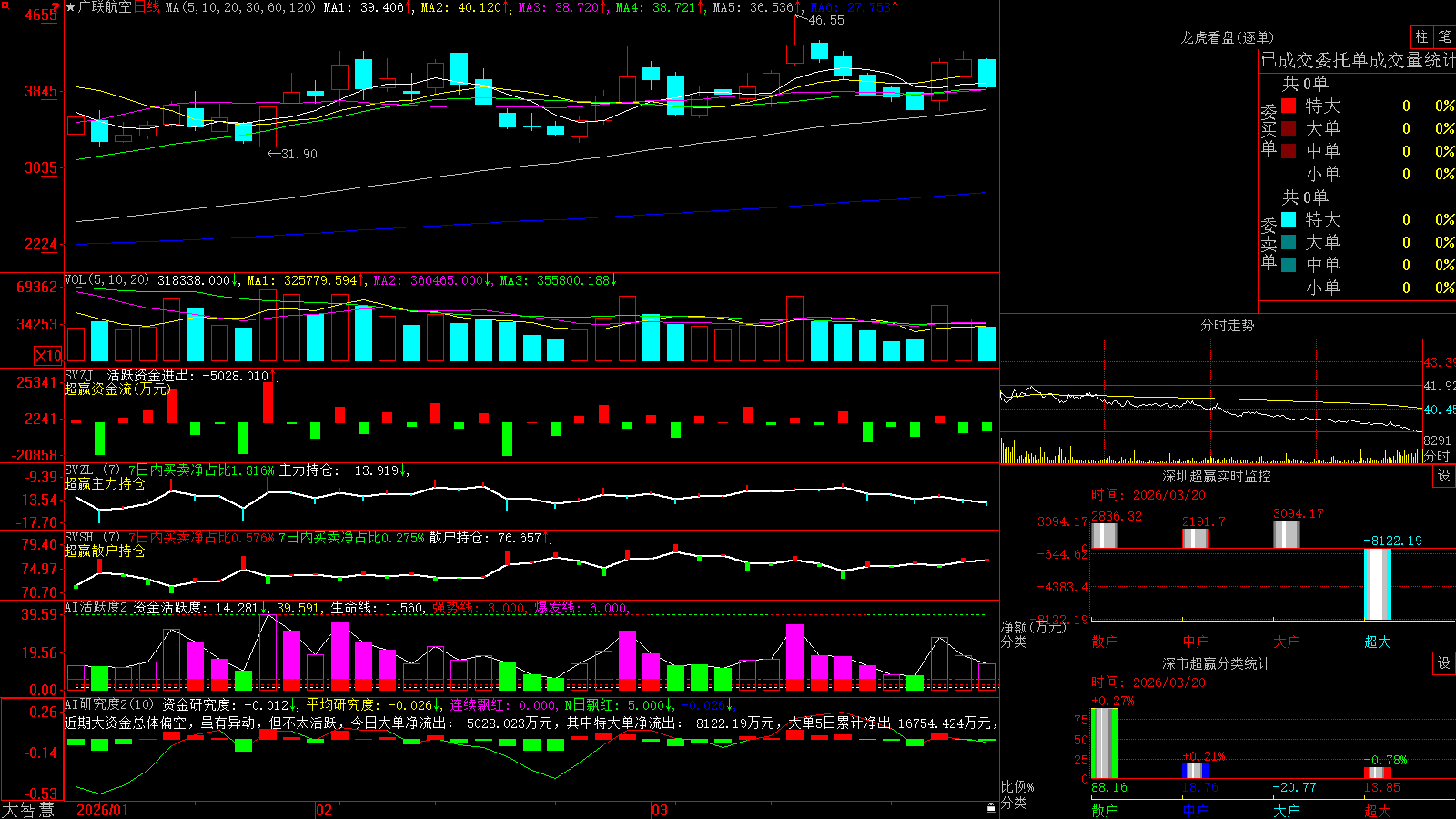Click the 日线 period label

click(147, 7)
